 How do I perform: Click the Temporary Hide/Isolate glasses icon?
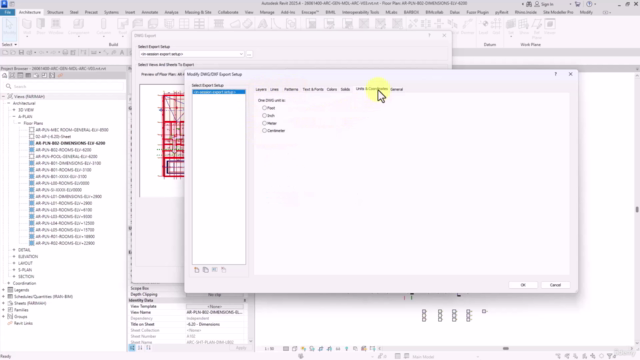point(338,349)
